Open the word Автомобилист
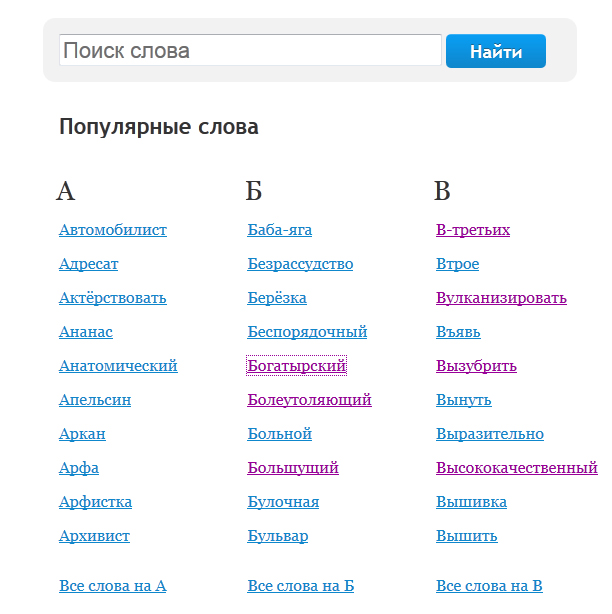 pos(113,230)
